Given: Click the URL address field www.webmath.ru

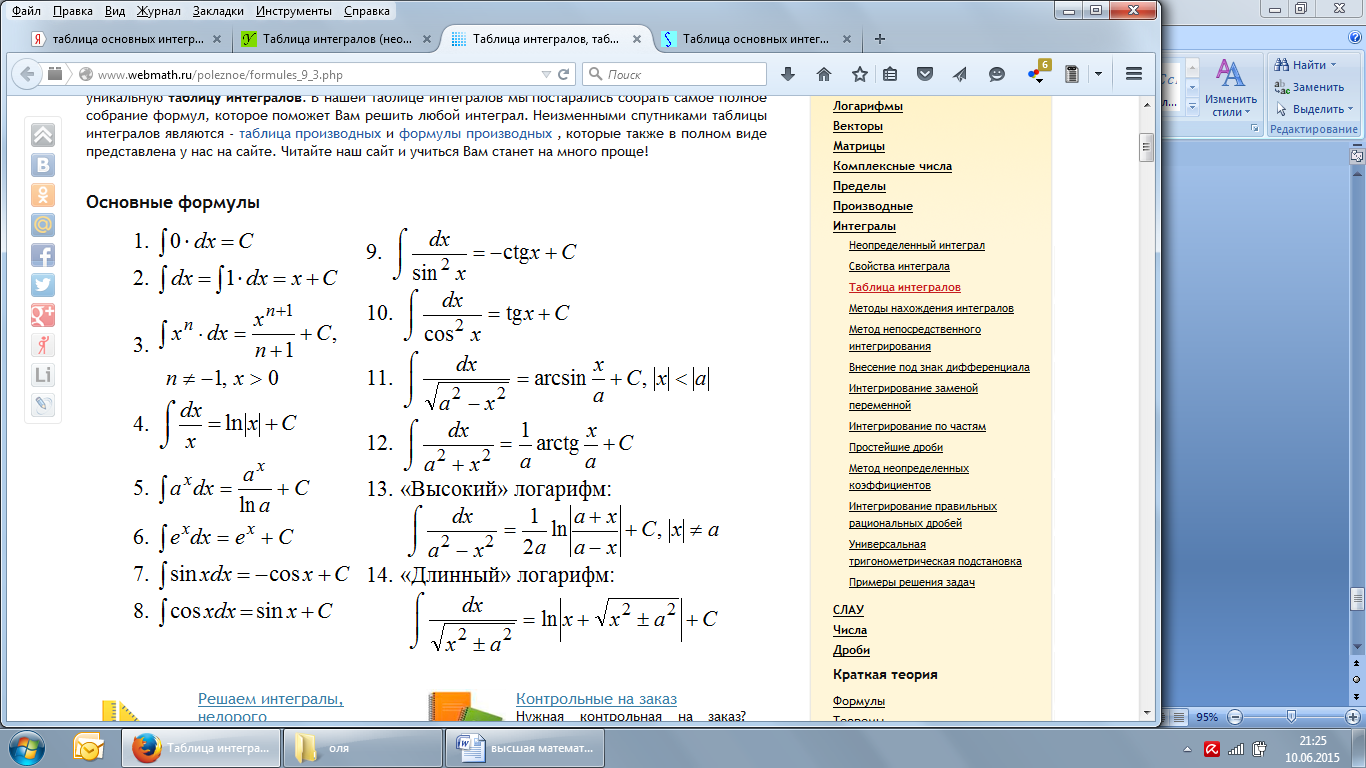Looking at the screenshot, I should coord(310,74).
